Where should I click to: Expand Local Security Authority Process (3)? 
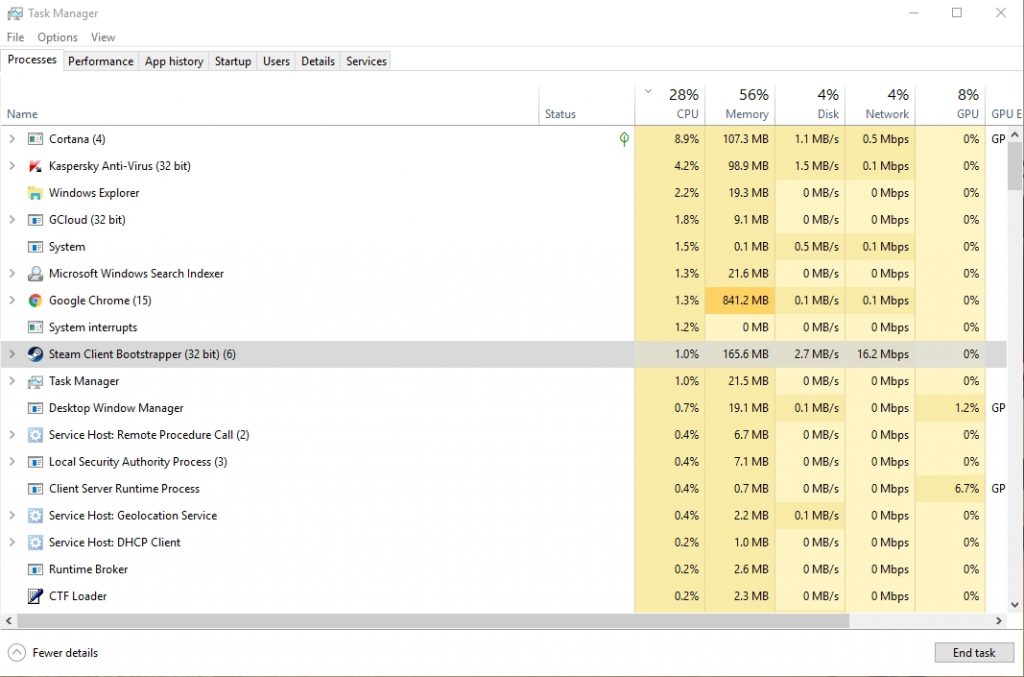(x=12, y=462)
